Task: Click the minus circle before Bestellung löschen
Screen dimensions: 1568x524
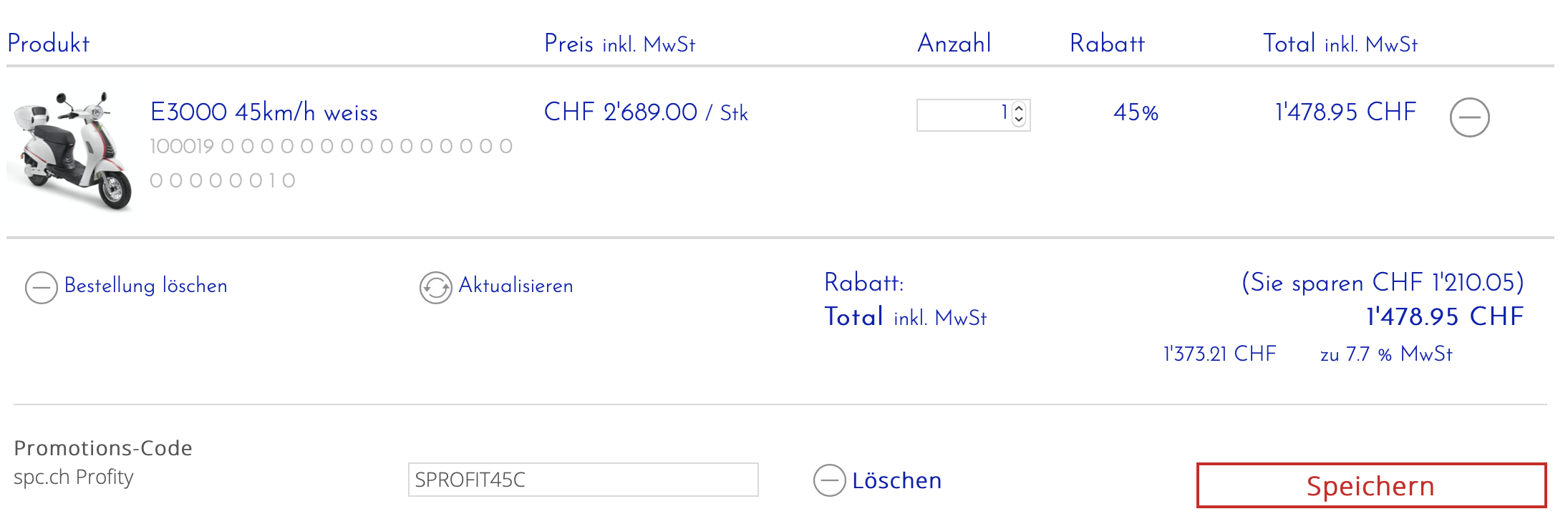Action: pyautogui.click(x=42, y=288)
